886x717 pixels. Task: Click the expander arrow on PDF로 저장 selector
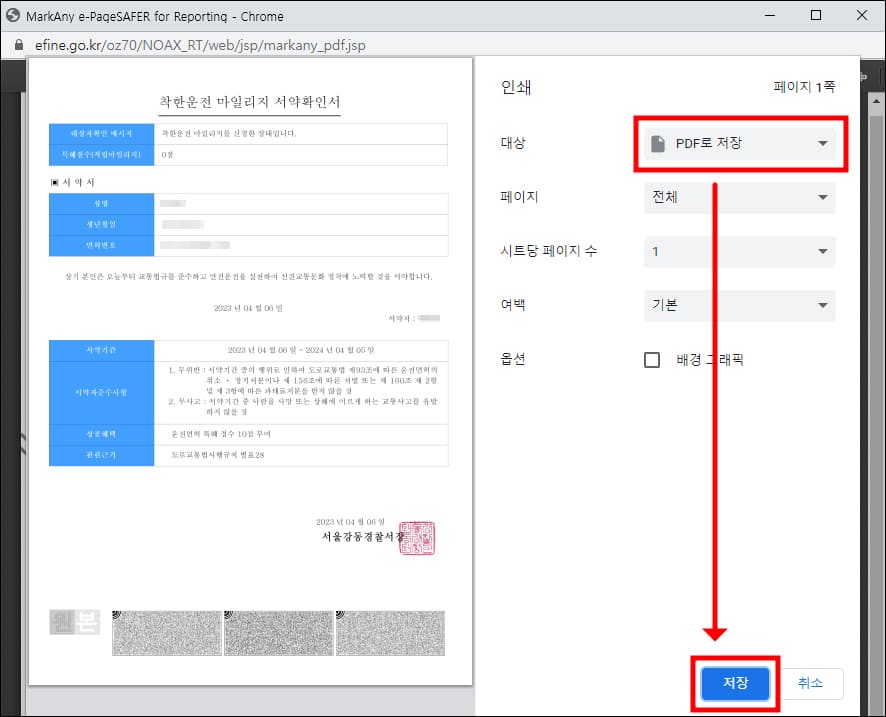click(822, 143)
